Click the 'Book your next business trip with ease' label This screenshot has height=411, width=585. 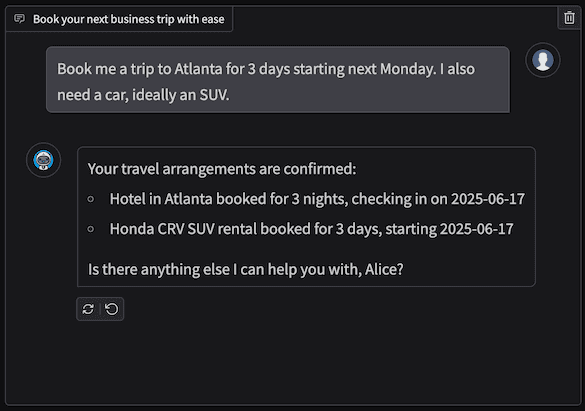[129, 19]
